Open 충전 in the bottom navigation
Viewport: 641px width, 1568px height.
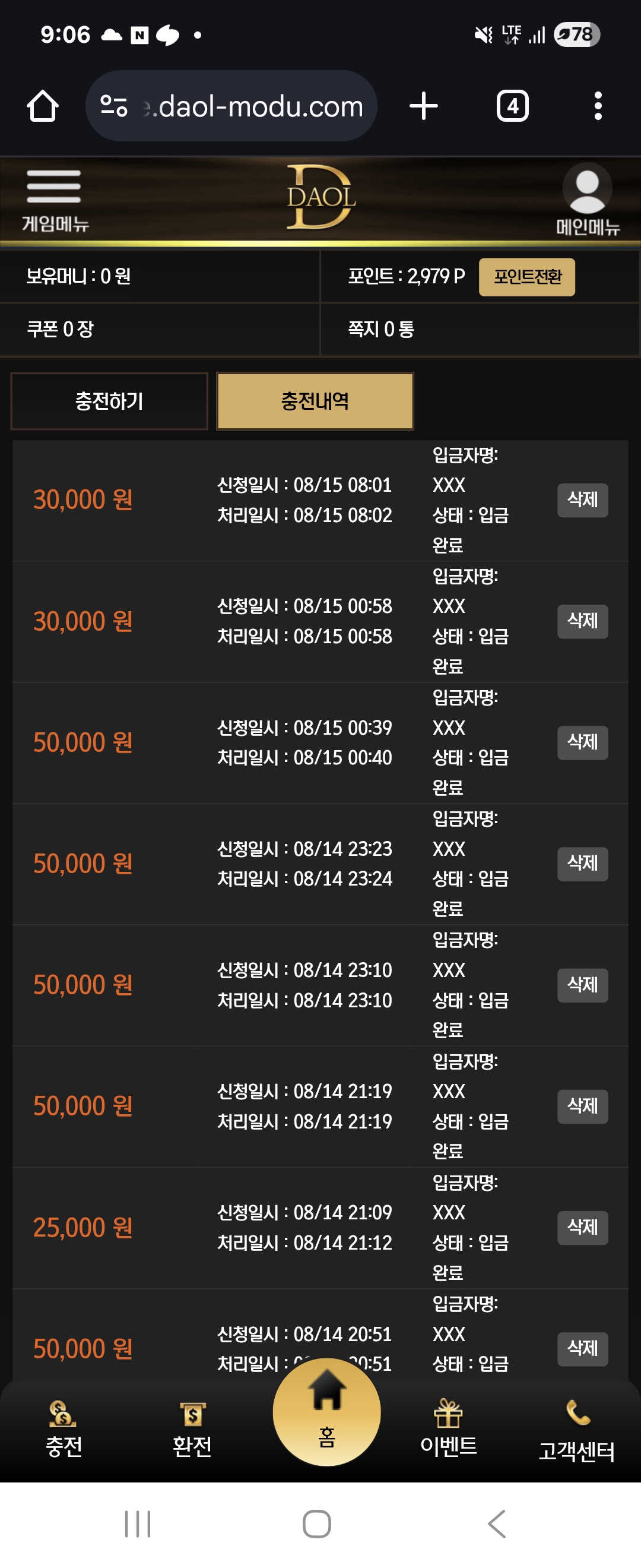click(x=64, y=1429)
